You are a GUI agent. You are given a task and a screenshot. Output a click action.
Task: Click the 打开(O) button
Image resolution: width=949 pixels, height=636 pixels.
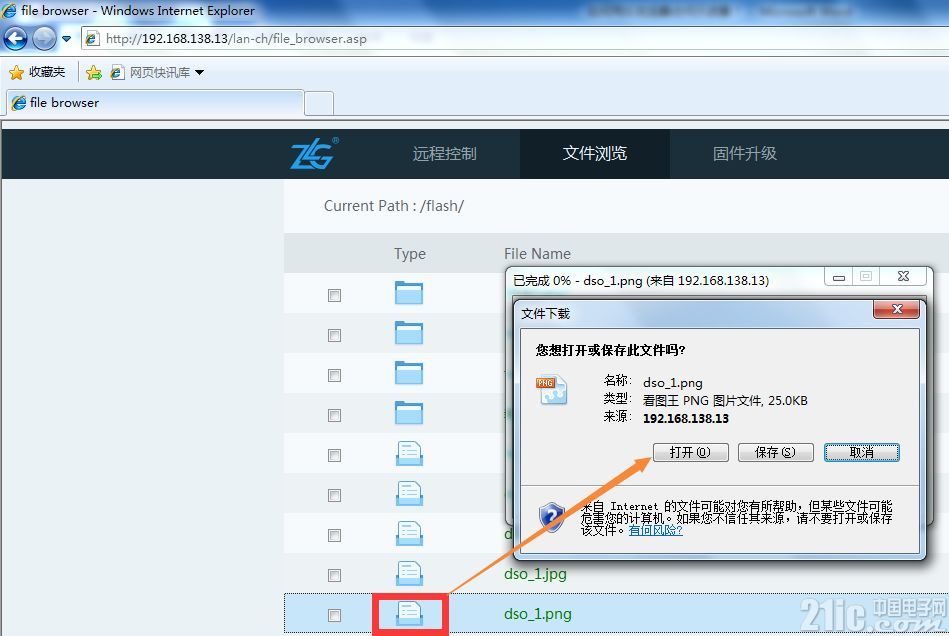(691, 452)
